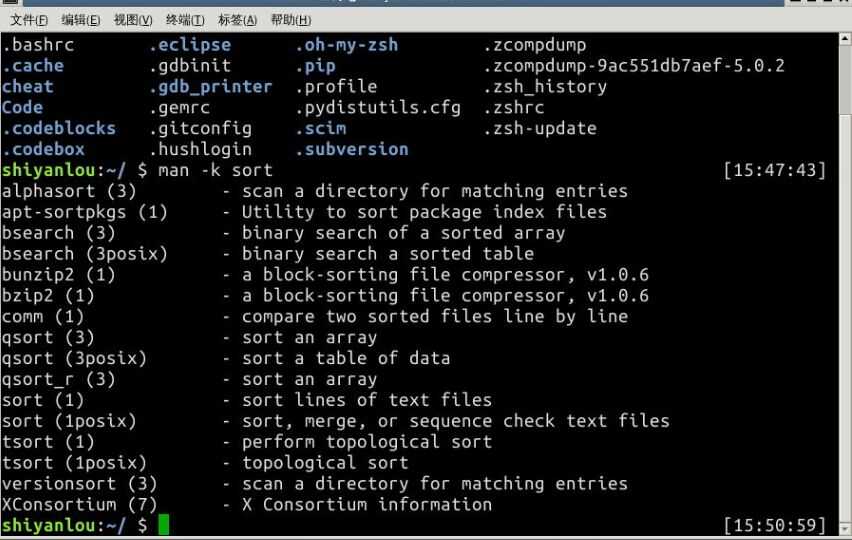Open the 文件(F) menu
Viewport: 852px width, 540px height.
[x=29, y=20]
